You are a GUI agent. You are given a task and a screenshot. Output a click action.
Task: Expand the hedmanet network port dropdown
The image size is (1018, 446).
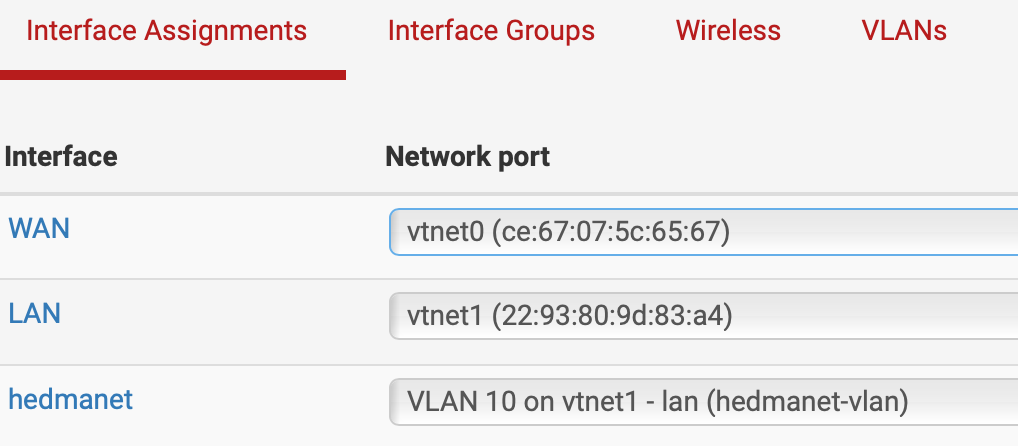click(x=702, y=403)
